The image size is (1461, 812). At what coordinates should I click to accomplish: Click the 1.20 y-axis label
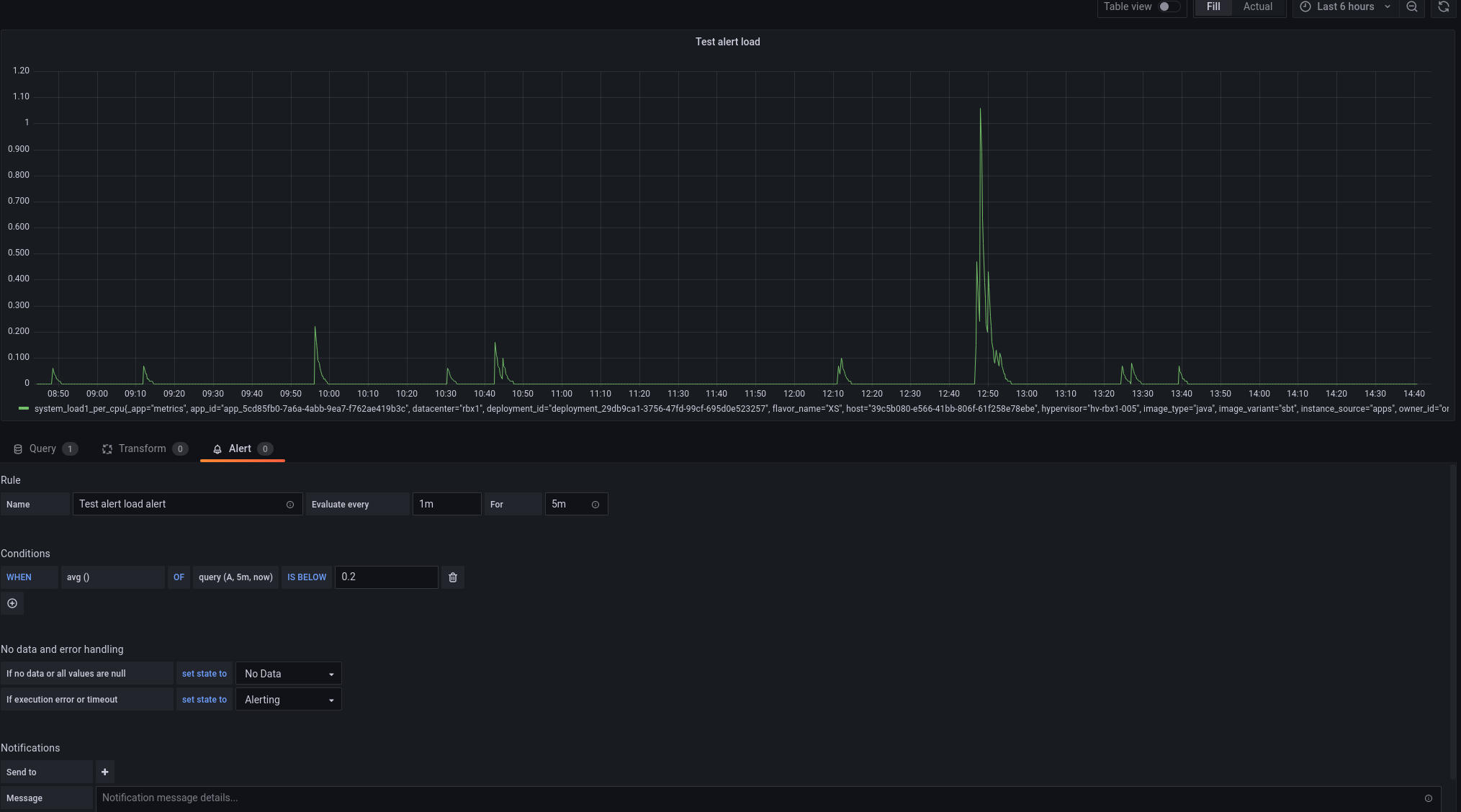tap(21, 71)
